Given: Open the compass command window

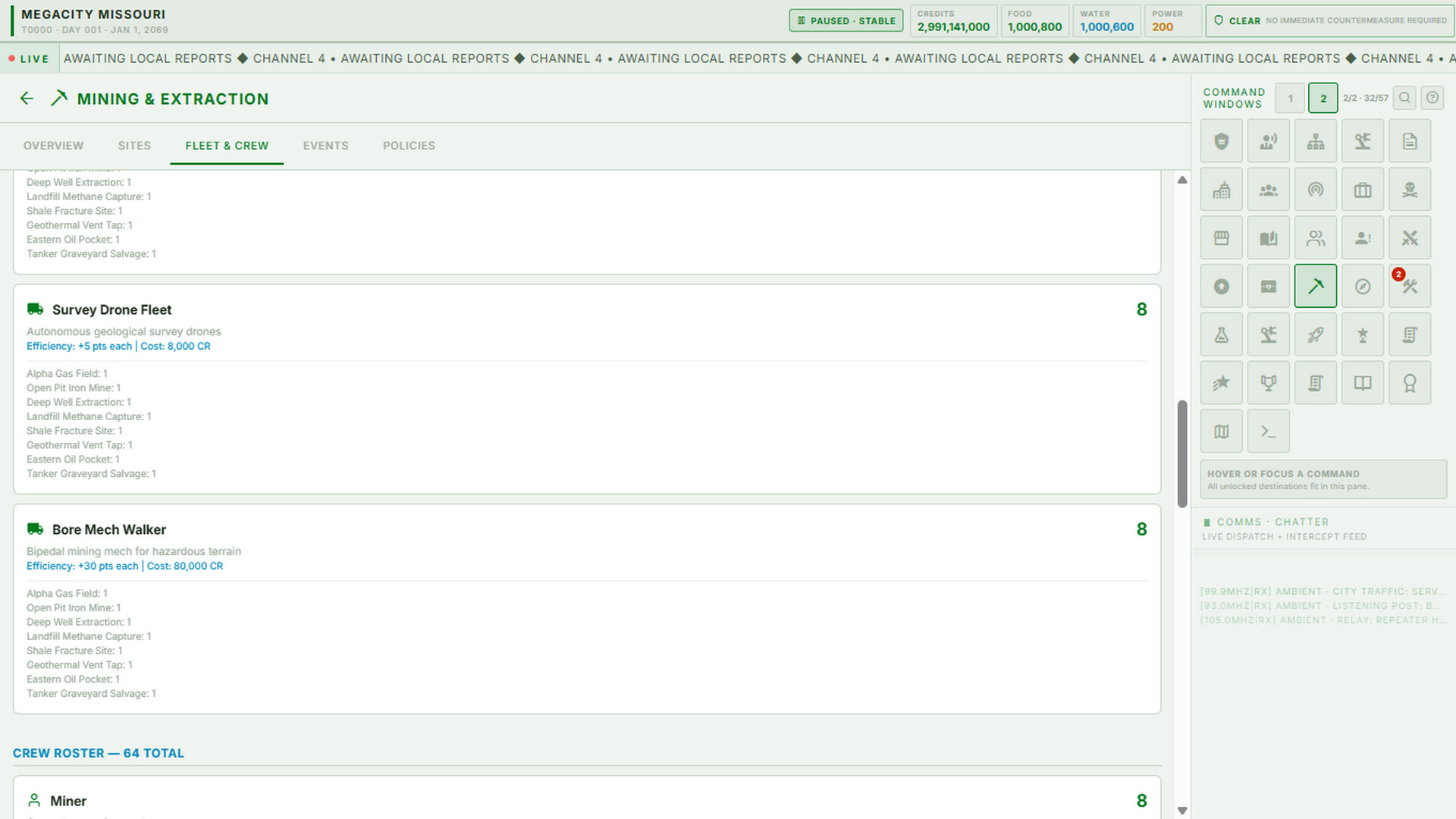Looking at the screenshot, I should click(x=1362, y=287).
